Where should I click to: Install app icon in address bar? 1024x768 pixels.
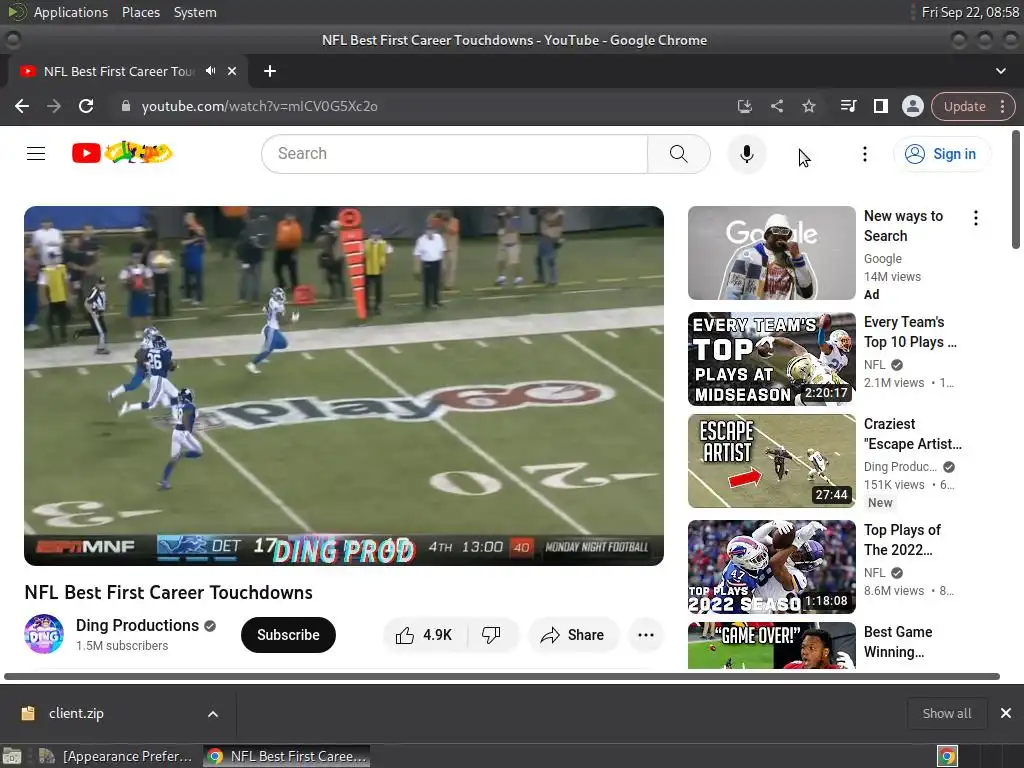point(744,106)
